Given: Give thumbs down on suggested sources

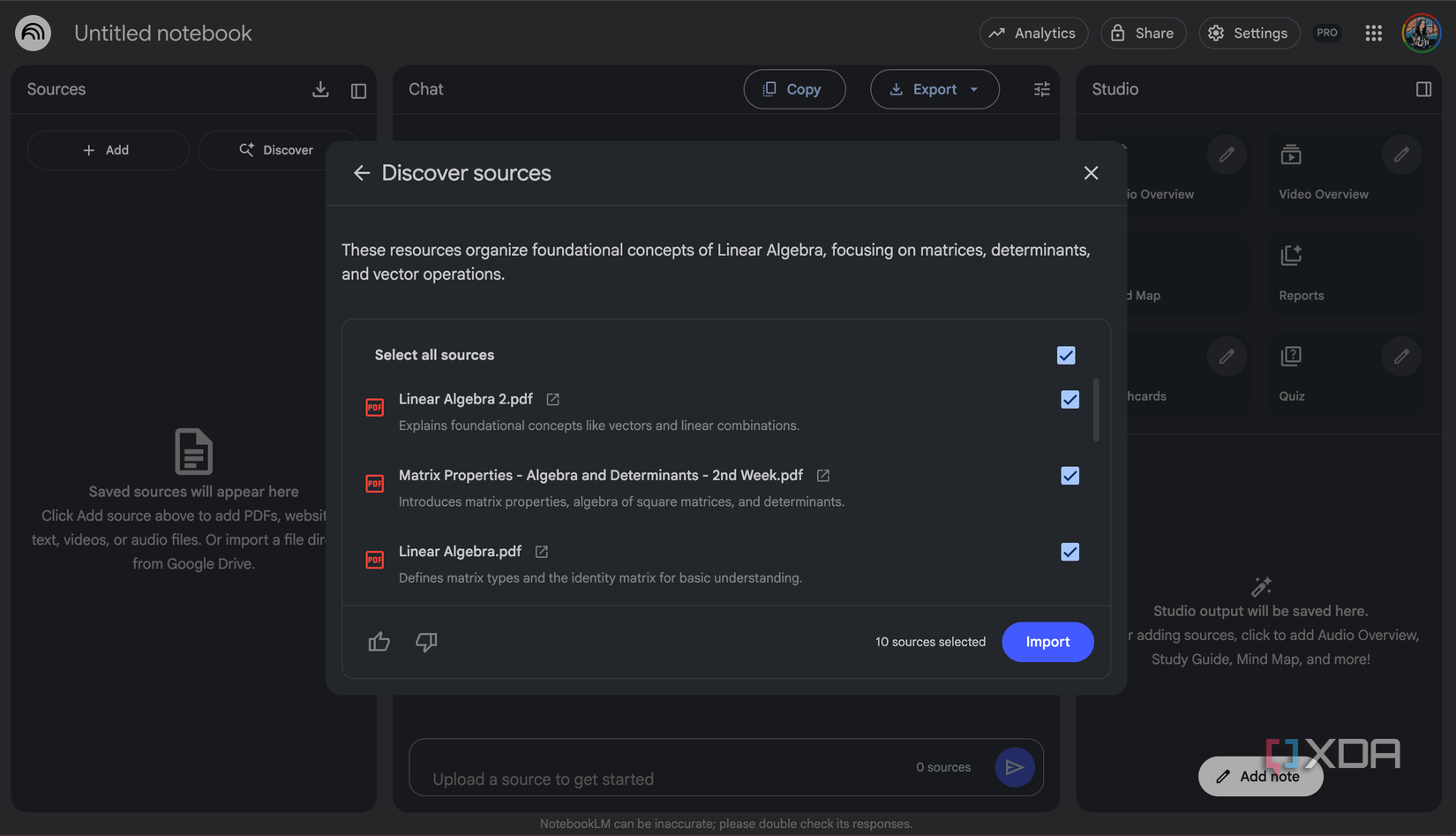Looking at the screenshot, I should point(426,642).
